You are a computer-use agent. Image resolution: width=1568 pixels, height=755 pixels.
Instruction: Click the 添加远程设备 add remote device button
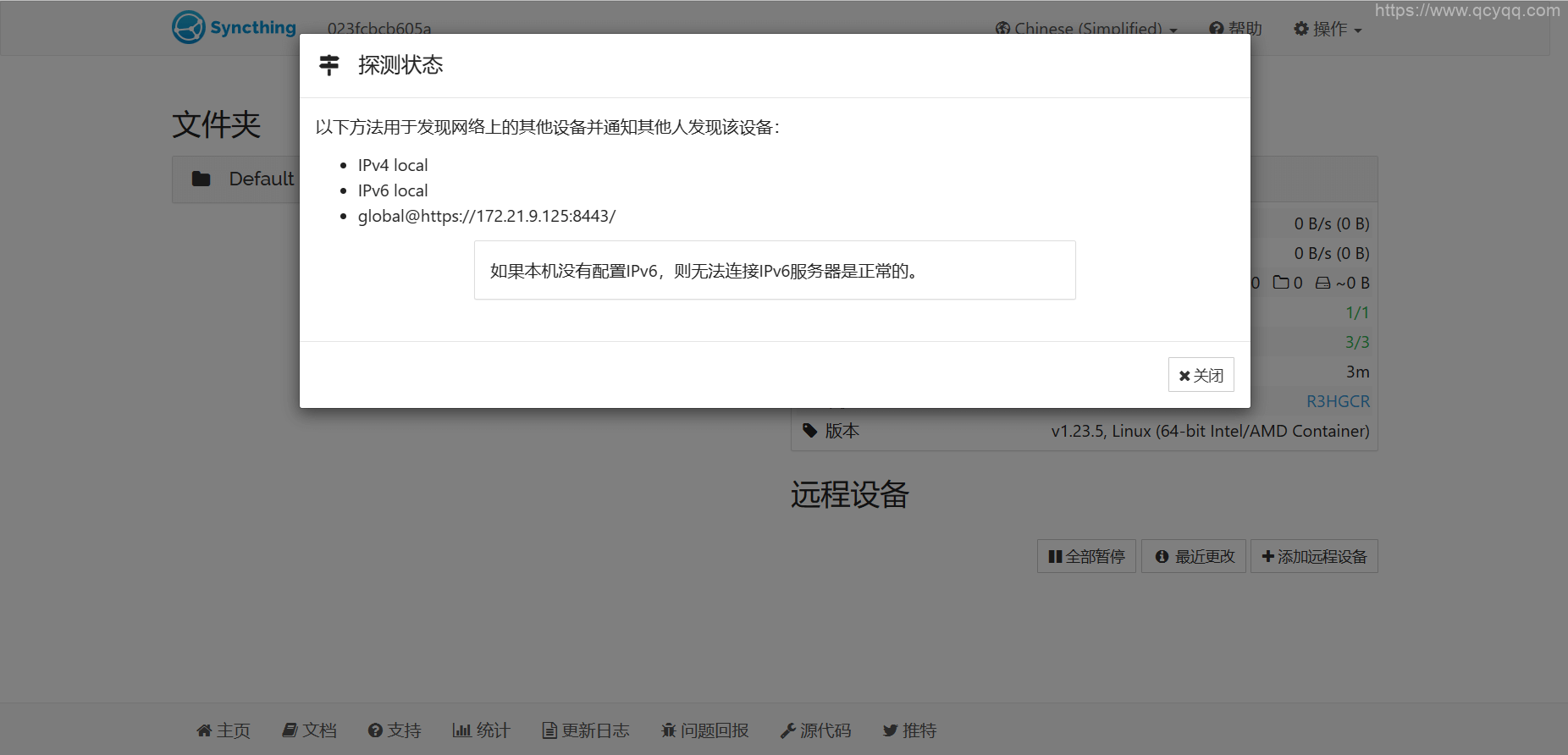[1314, 556]
